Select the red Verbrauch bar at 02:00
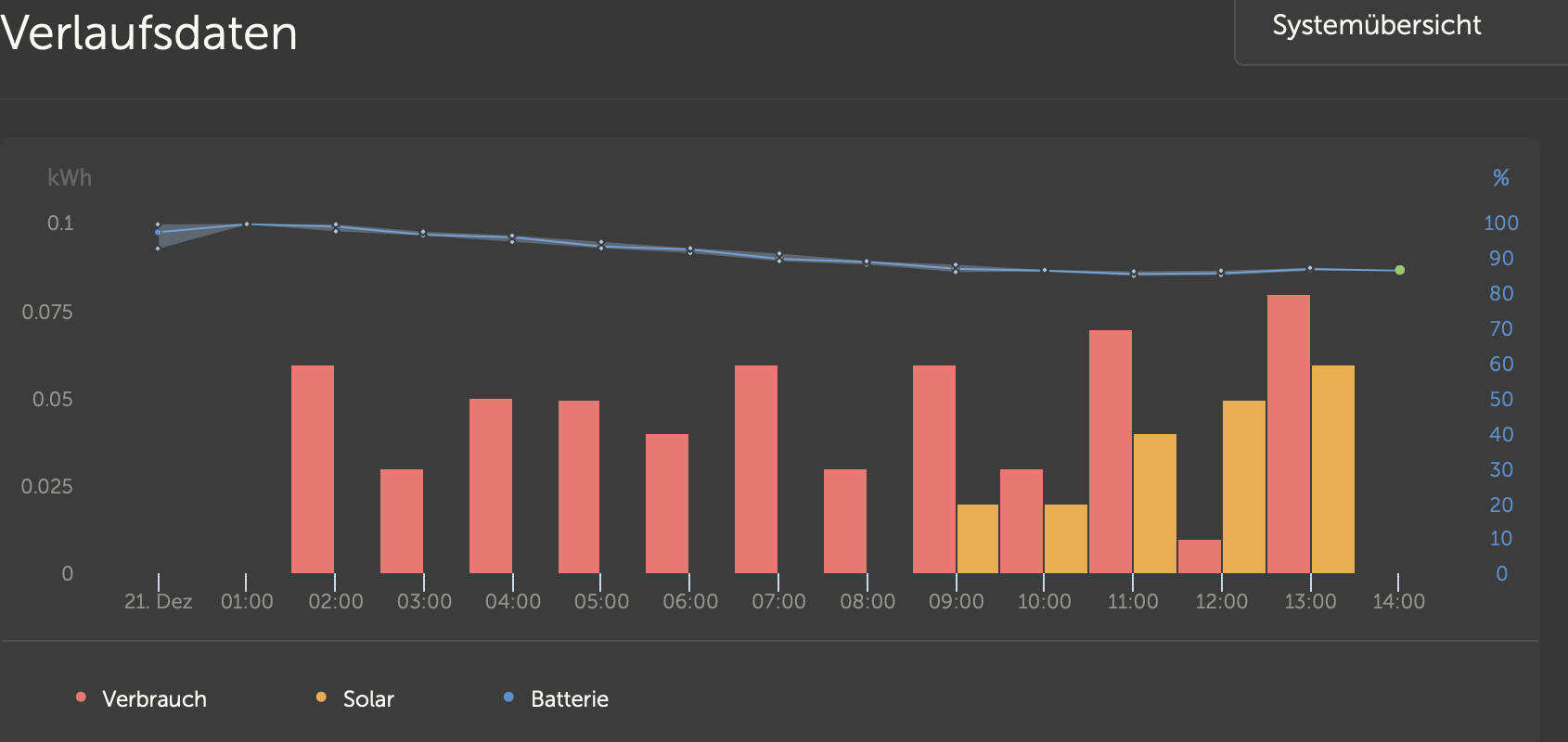 (x=312, y=469)
